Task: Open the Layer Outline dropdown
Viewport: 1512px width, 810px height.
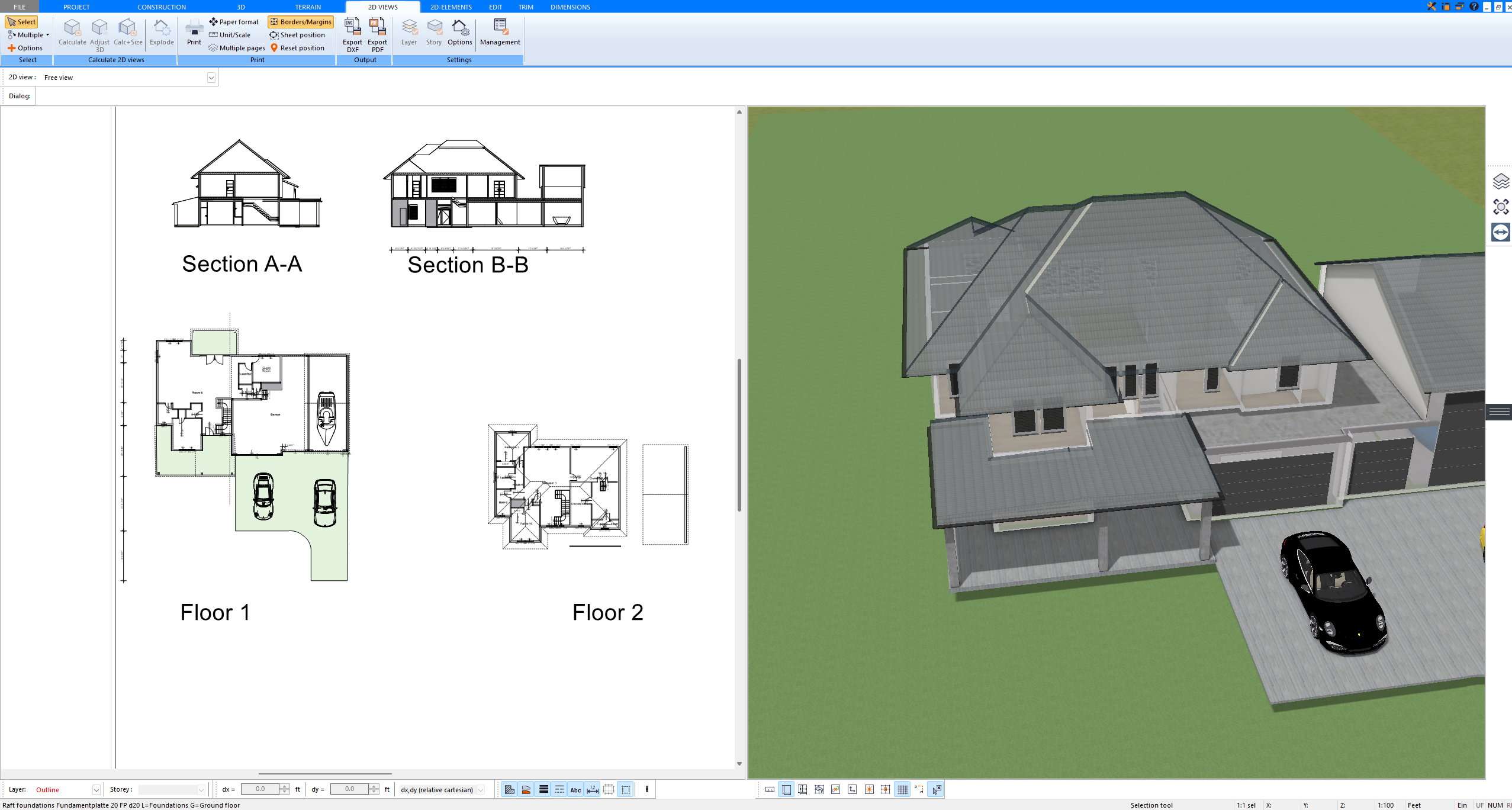Action: [x=96, y=790]
